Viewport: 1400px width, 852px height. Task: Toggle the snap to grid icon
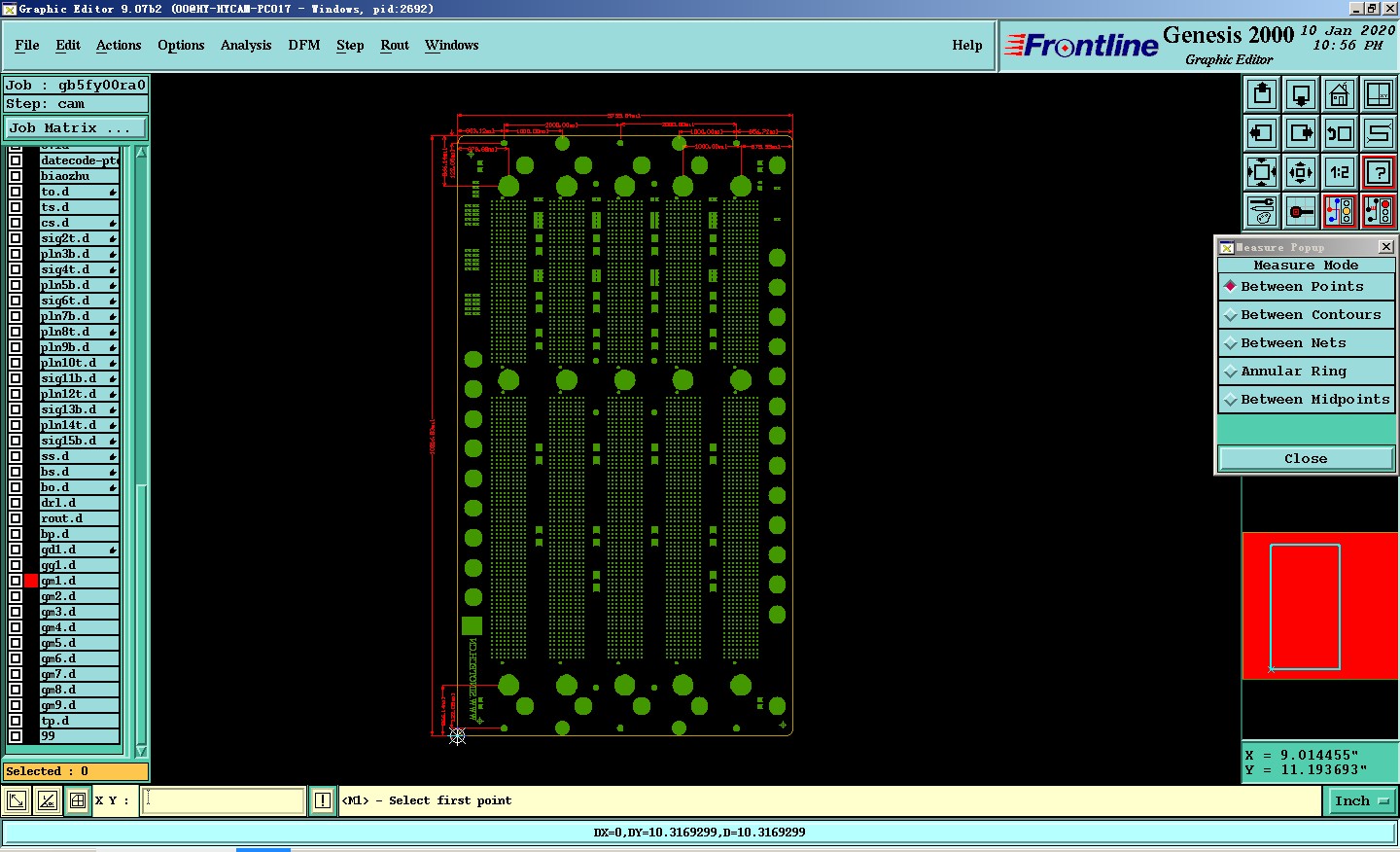point(1301,211)
